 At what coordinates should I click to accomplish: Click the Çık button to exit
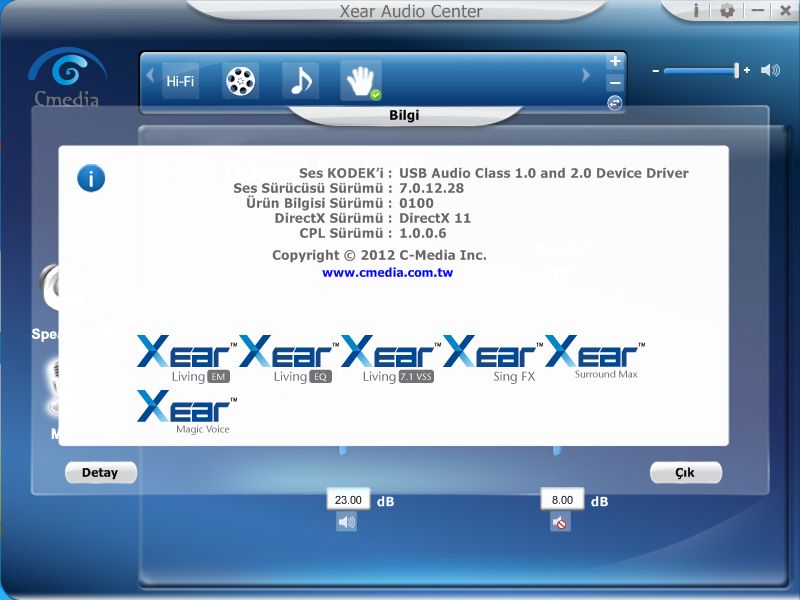685,472
